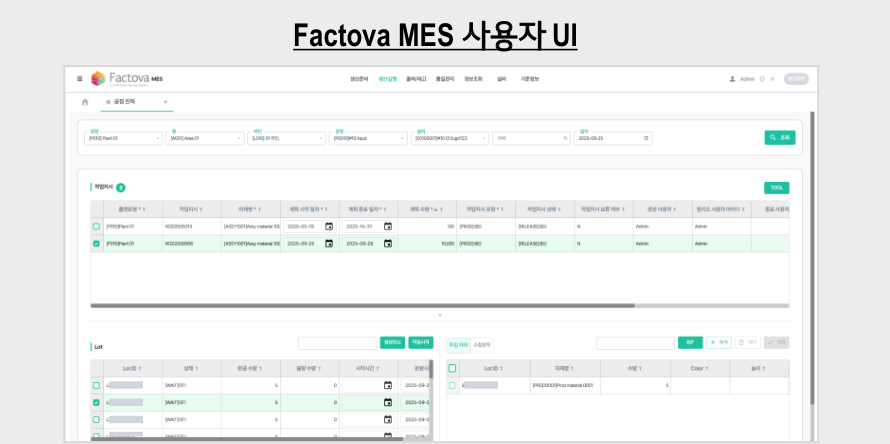Open start time calendar in checked Lot row

(388, 403)
